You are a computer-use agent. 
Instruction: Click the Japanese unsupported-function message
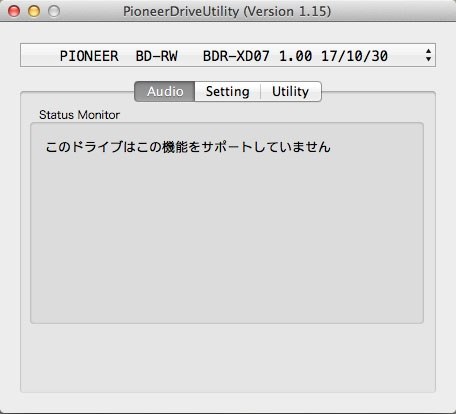coord(188,147)
